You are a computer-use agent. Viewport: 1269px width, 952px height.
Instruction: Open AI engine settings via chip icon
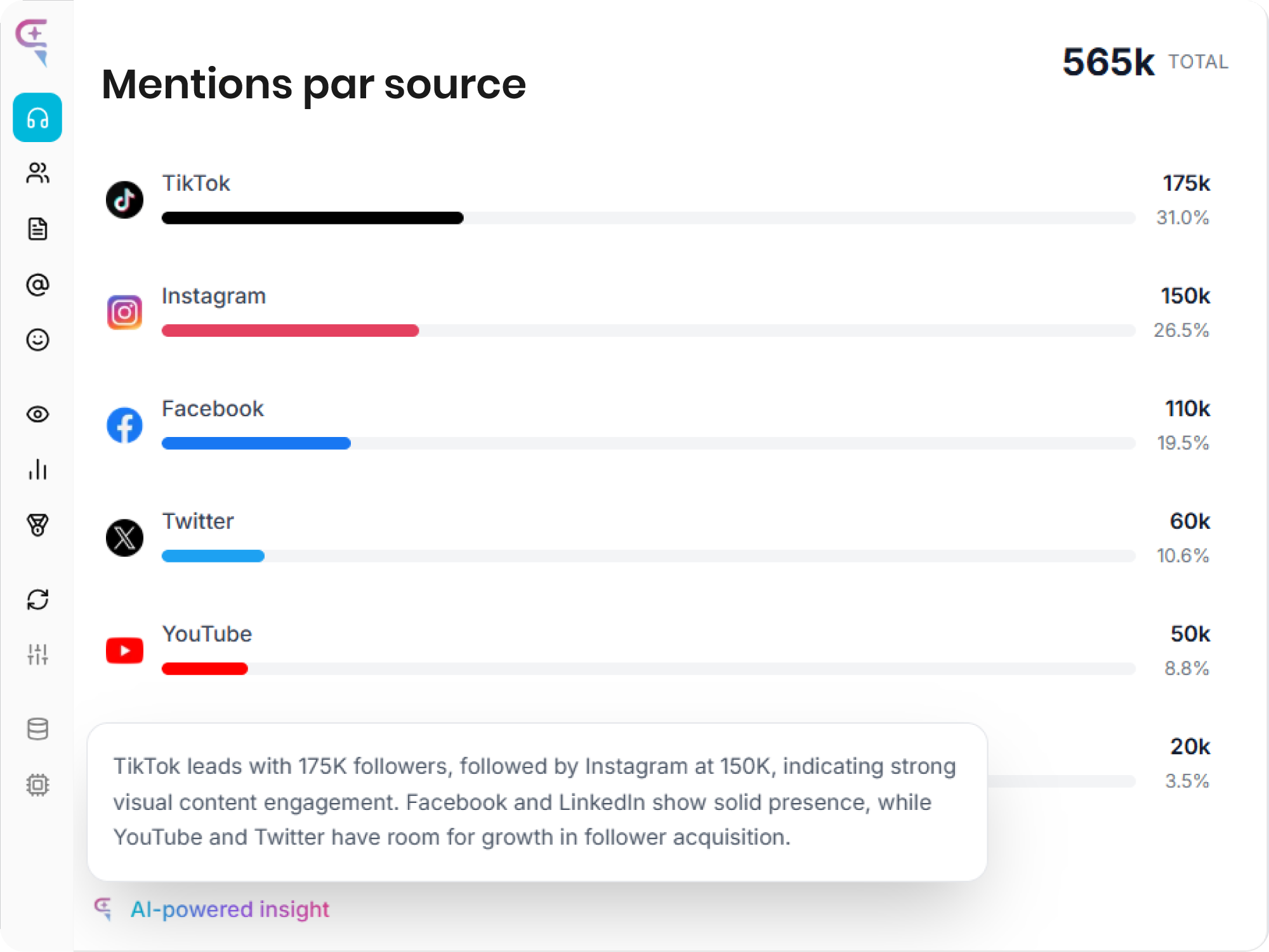pyautogui.click(x=37, y=784)
